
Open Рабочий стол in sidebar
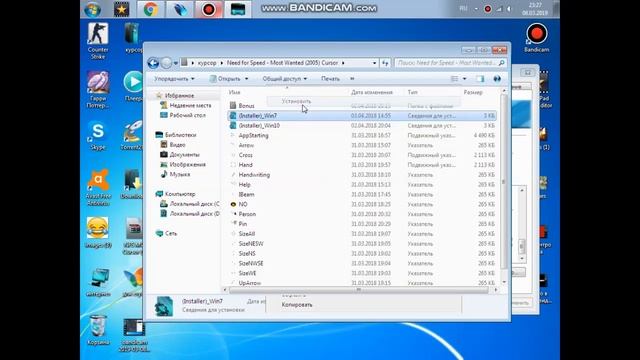tap(187, 115)
